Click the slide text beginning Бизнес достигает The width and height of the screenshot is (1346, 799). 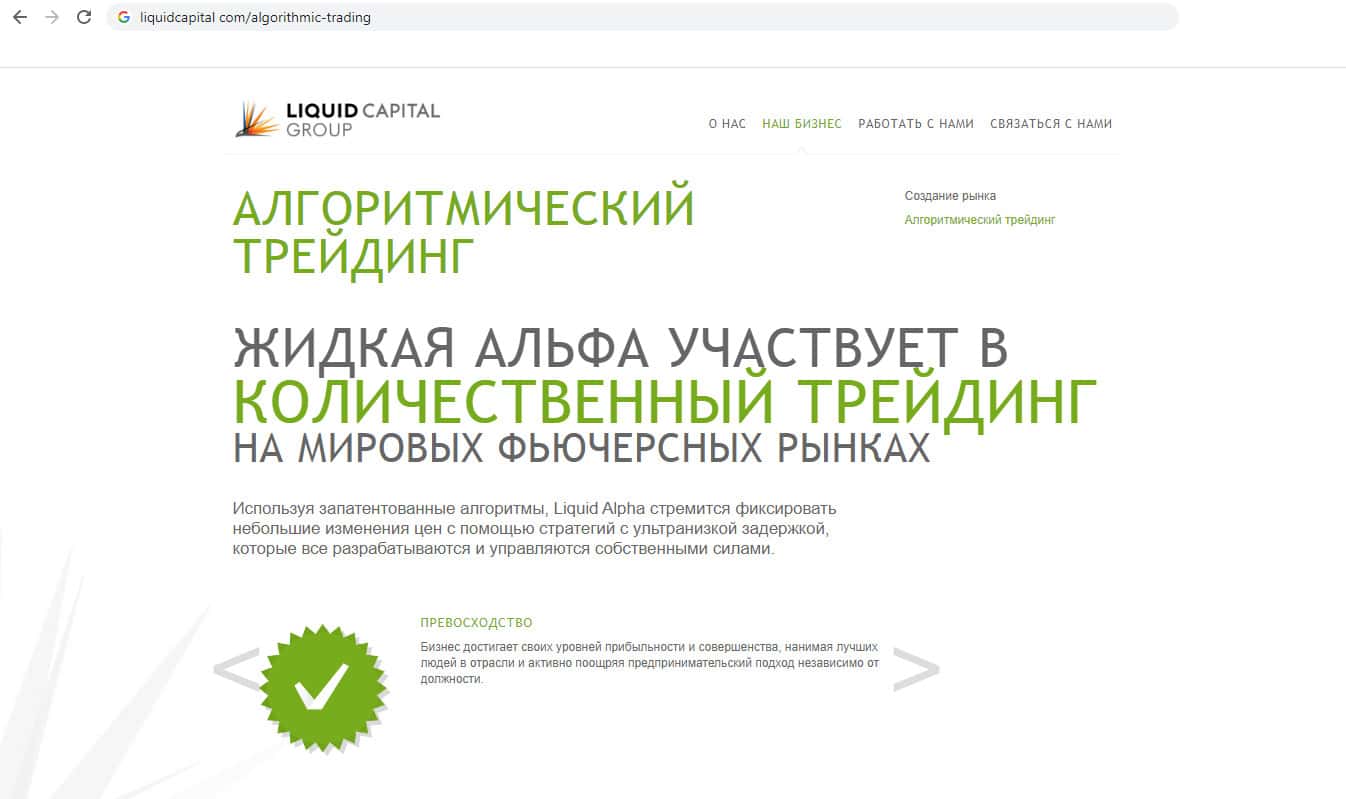point(650,663)
